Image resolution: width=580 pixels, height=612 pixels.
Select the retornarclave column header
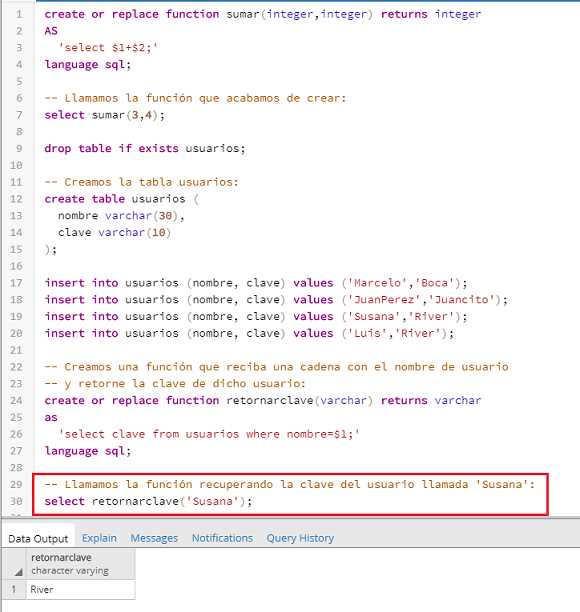80,564
